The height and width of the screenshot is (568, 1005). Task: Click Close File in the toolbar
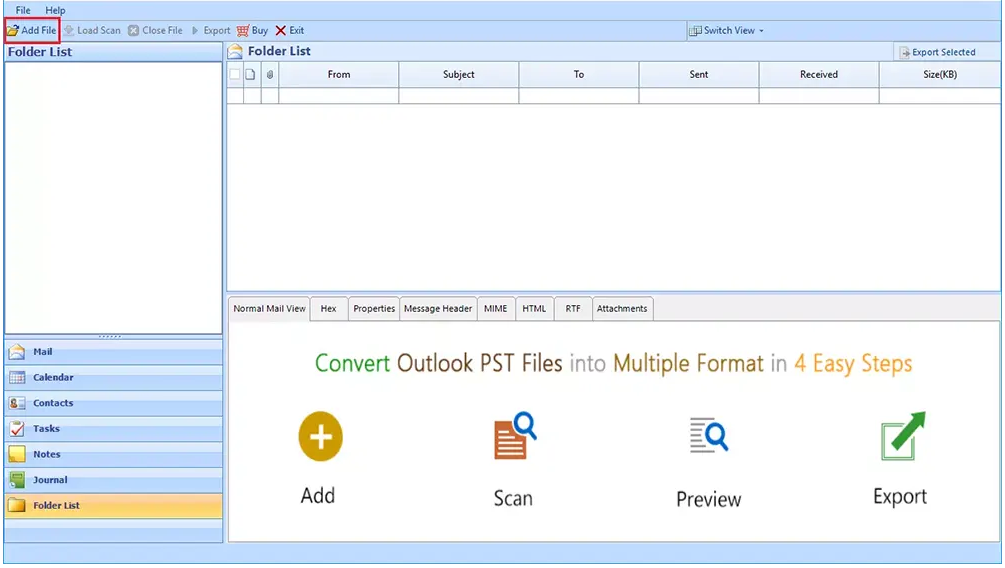tap(155, 30)
